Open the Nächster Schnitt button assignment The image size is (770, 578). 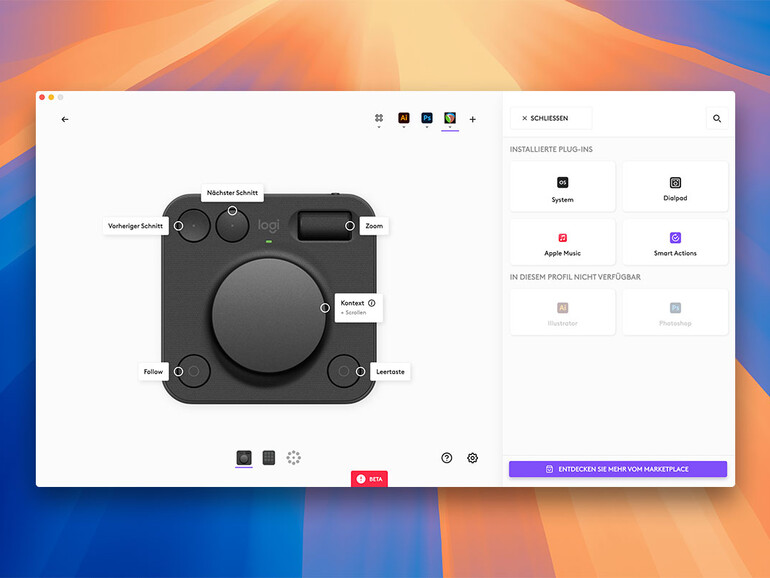click(x=232, y=193)
